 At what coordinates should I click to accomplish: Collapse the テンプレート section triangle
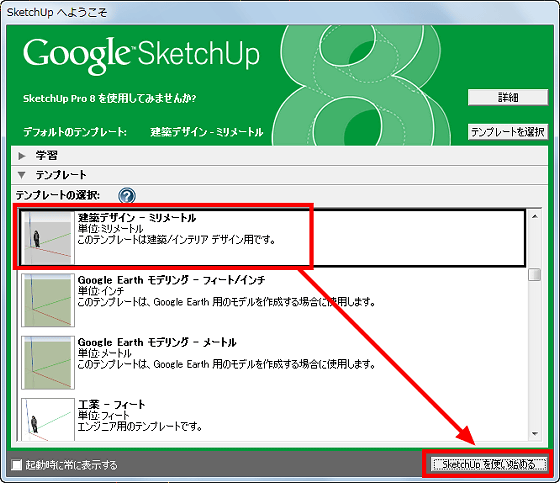22,175
